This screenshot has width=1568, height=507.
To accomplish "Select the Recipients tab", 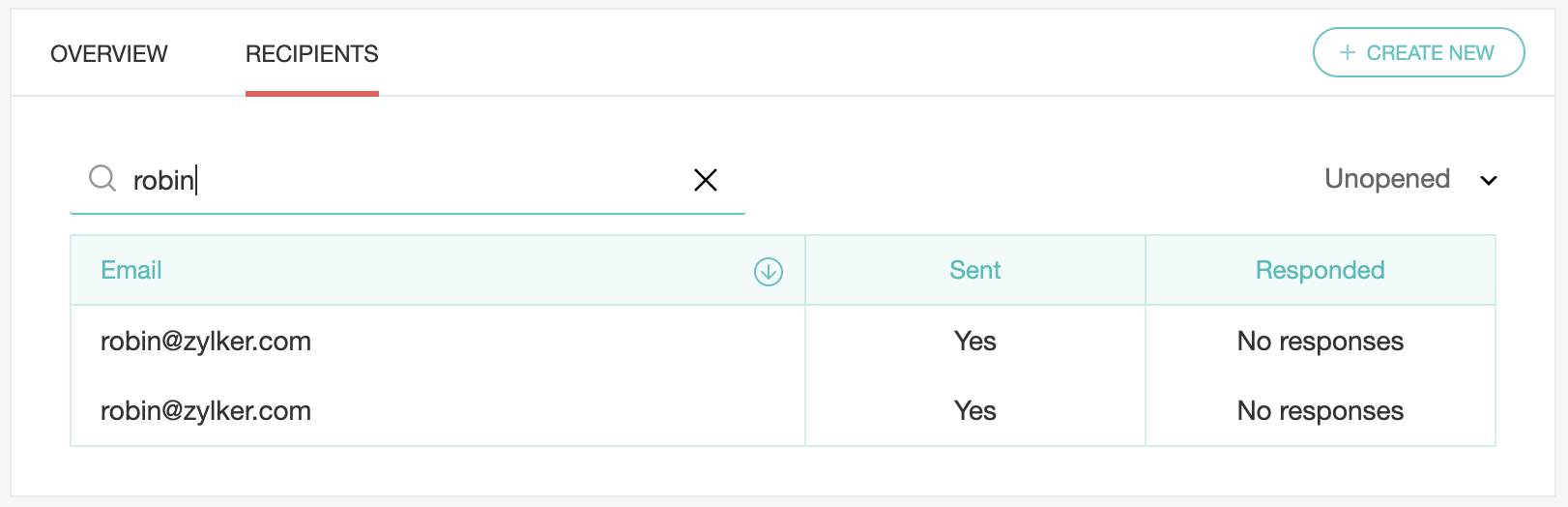I will tap(312, 54).
